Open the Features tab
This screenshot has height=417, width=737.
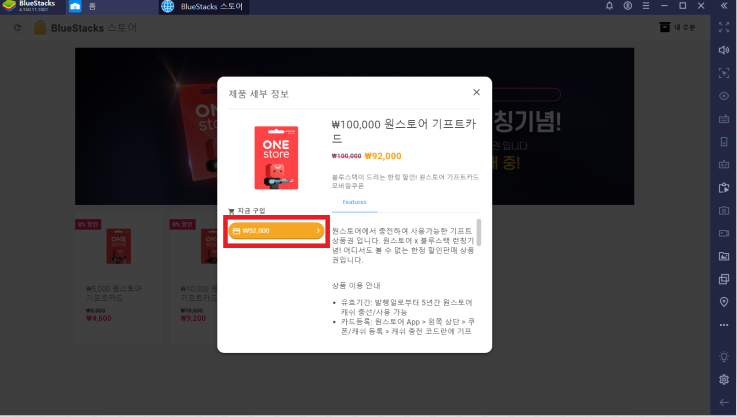pos(354,202)
